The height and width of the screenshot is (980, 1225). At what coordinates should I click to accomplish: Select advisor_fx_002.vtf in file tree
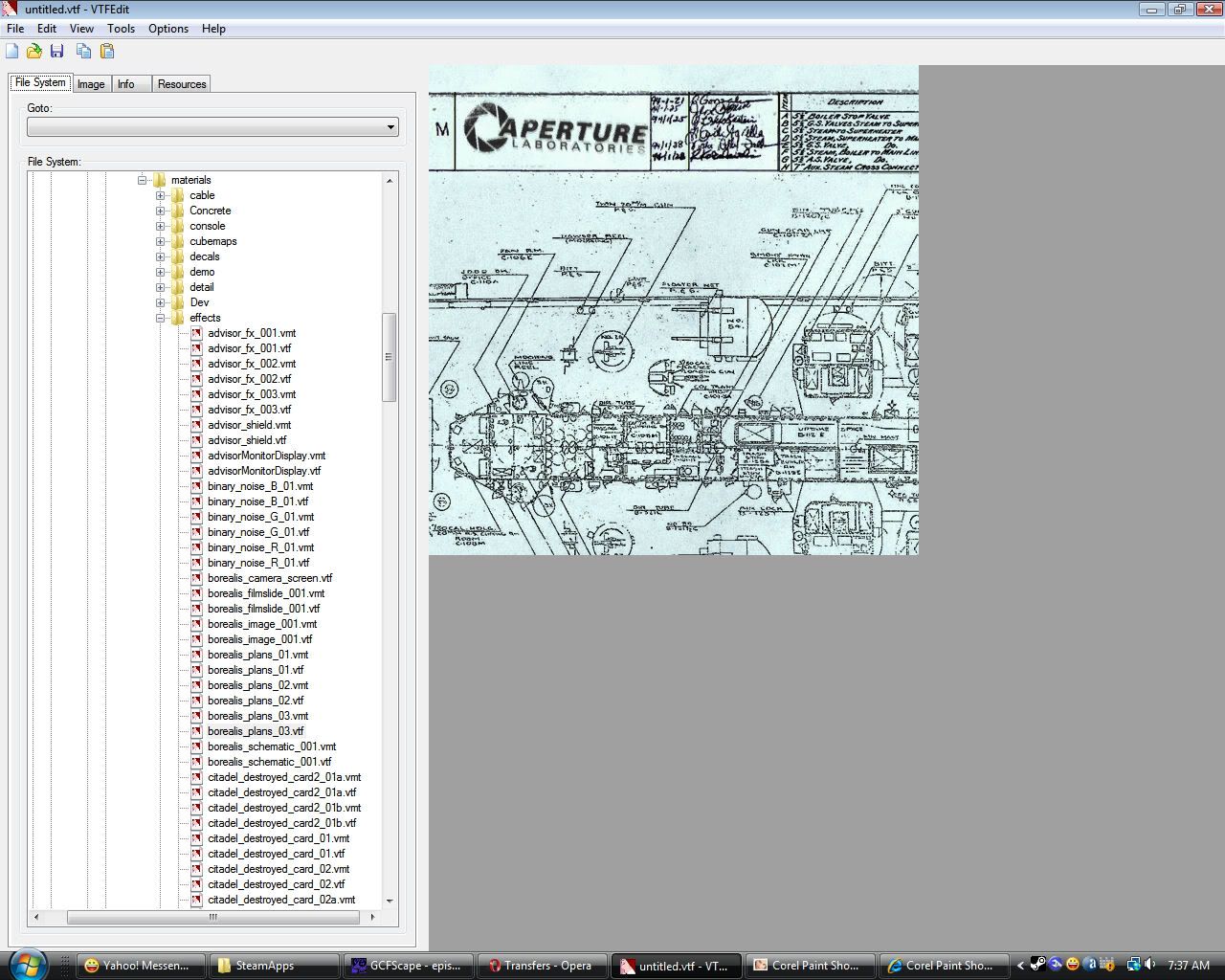[x=249, y=379]
